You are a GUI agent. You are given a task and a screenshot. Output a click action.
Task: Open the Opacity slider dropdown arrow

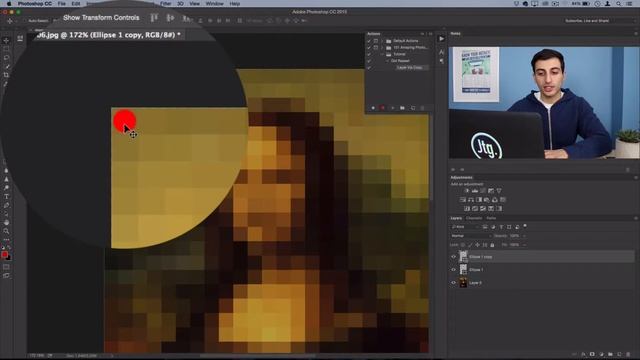tap(524, 236)
